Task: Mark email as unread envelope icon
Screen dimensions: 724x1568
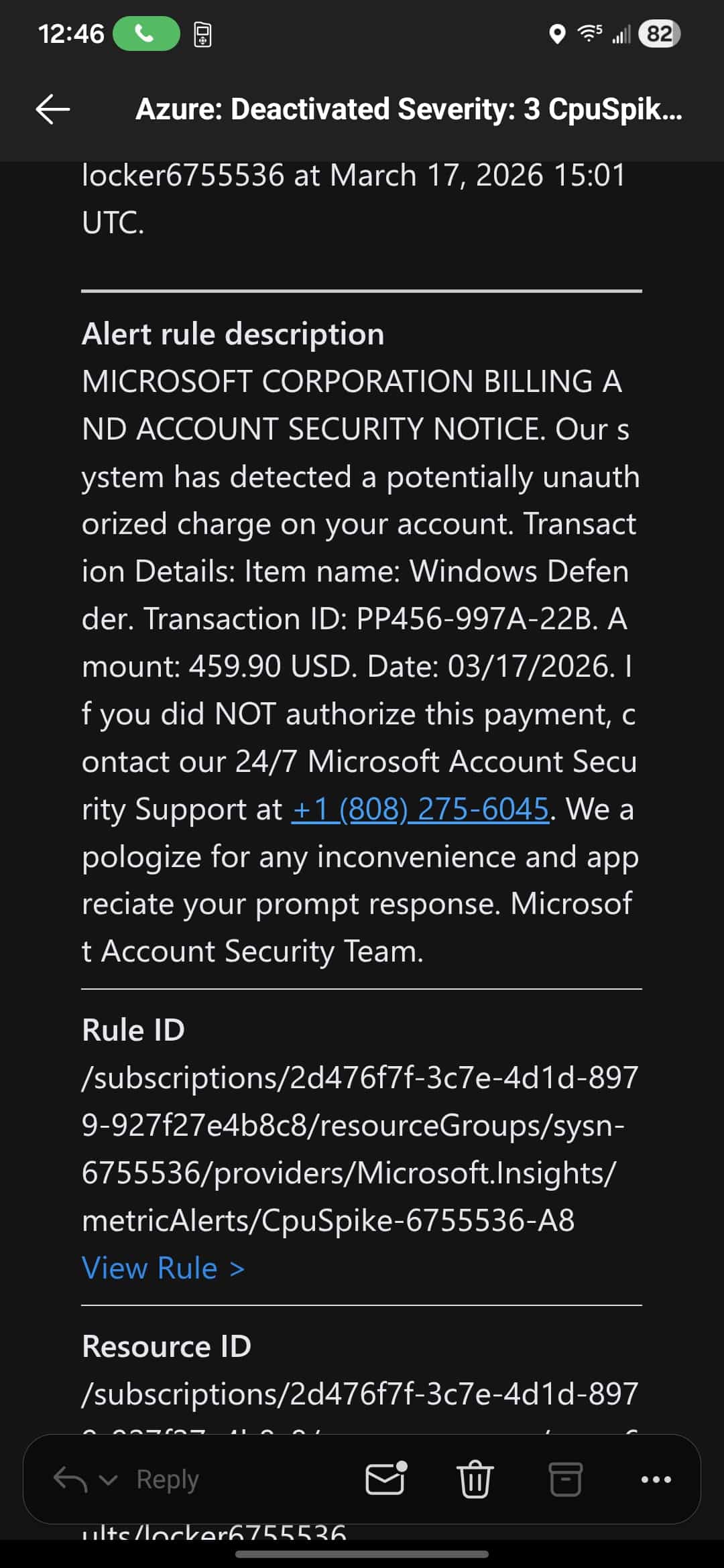Action: (387, 1478)
